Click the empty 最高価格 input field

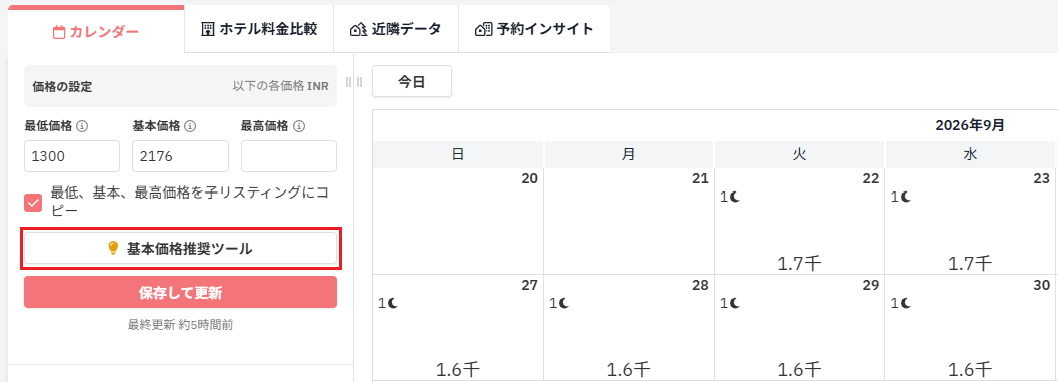[289, 156]
